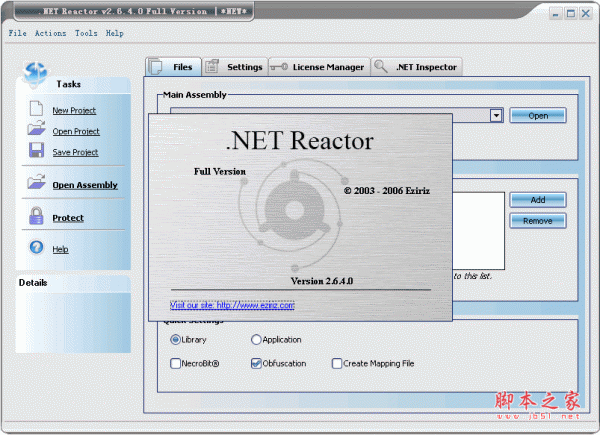Select the Application radio button
This screenshot has height=435, width=600.
pos(256,339)
